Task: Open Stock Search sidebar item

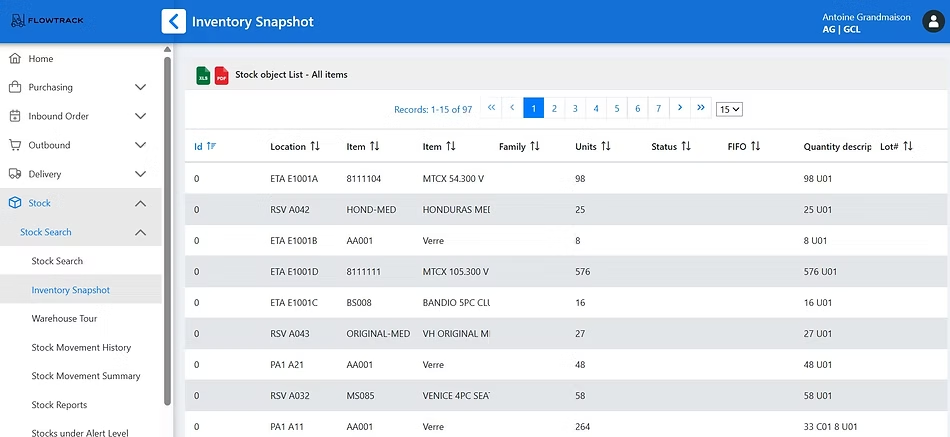Action: (57, 261)
